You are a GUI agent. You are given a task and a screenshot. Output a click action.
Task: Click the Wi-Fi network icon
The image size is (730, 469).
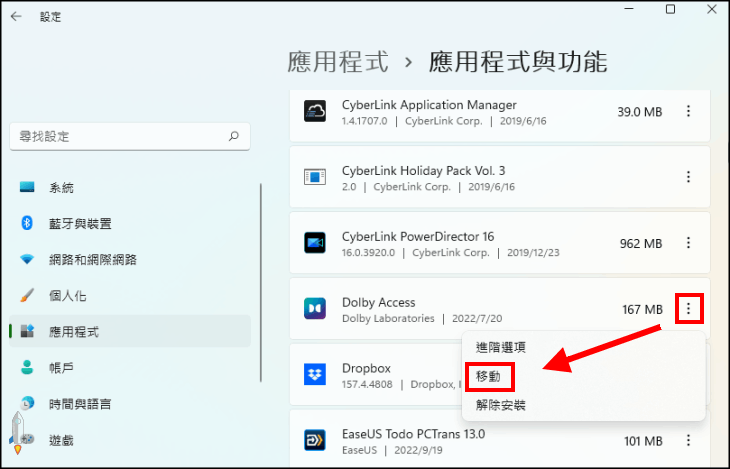(27, 259)
